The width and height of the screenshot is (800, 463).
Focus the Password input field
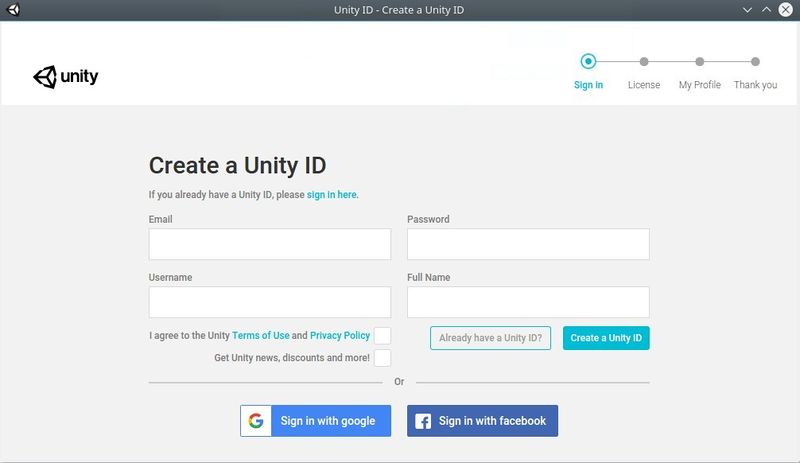coord(528,244)
